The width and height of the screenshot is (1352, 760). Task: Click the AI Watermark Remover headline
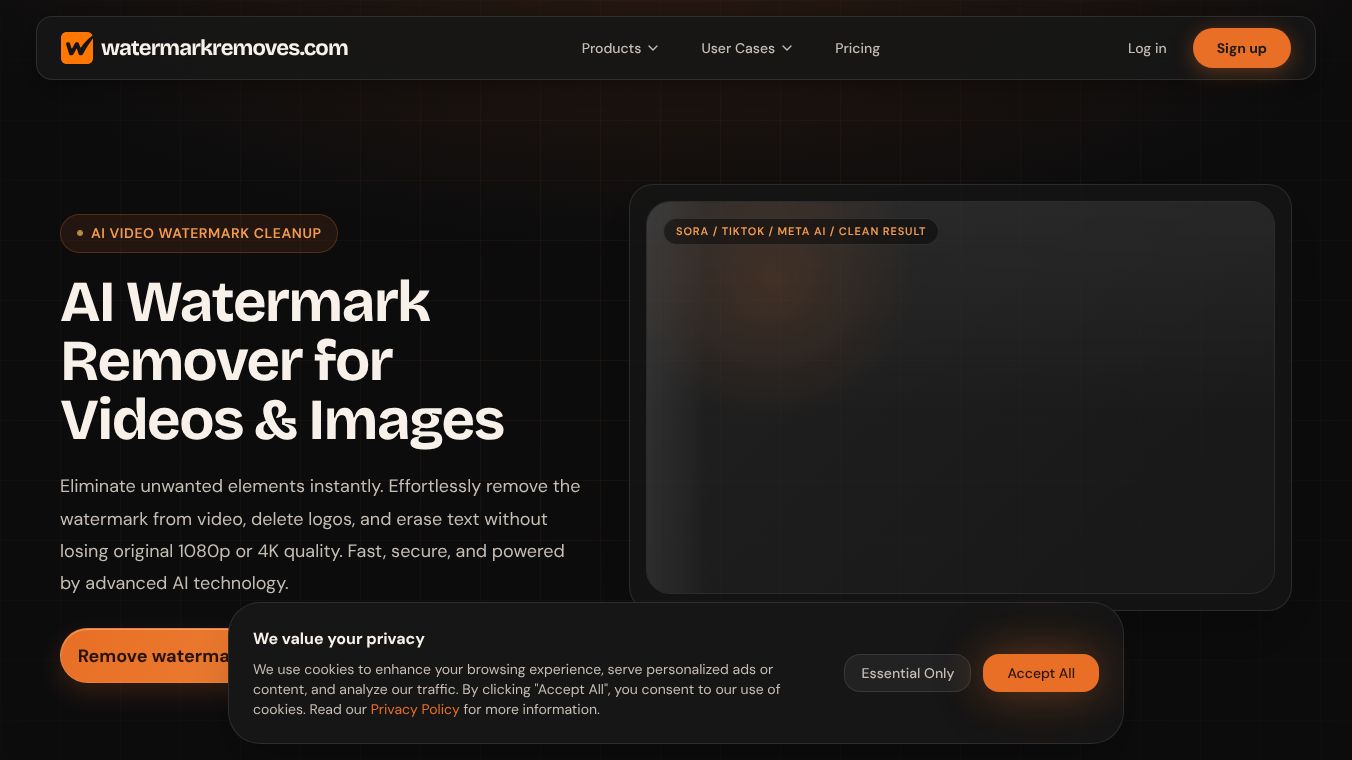tap(282, 360)
